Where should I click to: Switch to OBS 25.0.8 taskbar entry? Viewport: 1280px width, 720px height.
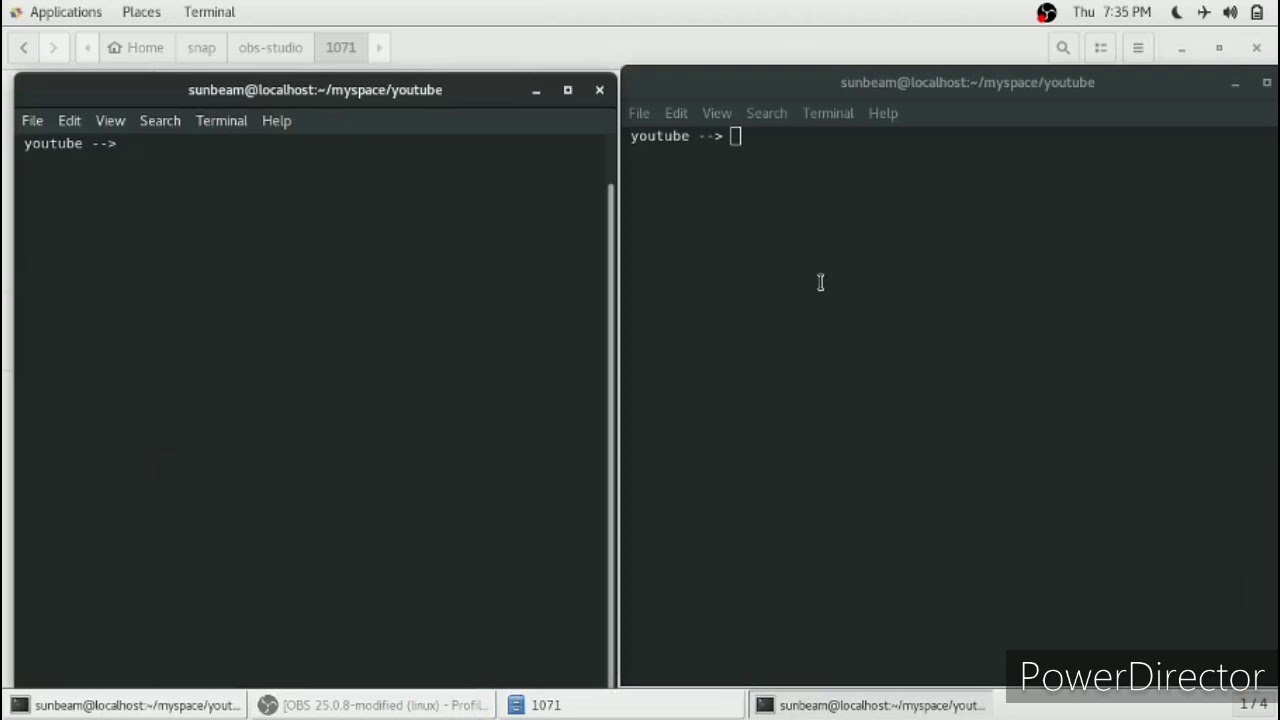[x=372, y=705]
